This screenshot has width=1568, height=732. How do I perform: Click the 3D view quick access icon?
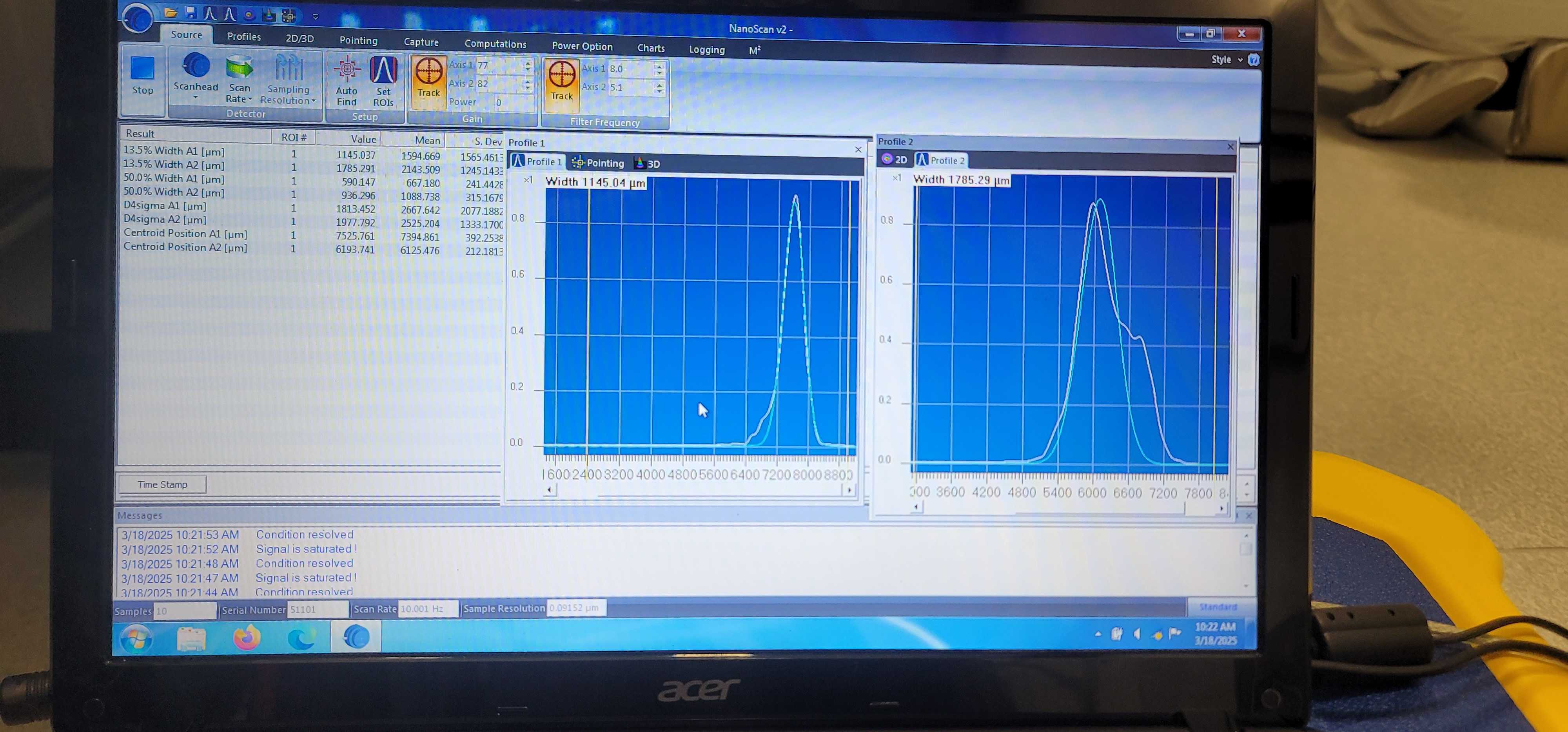[x=269, y=15]
